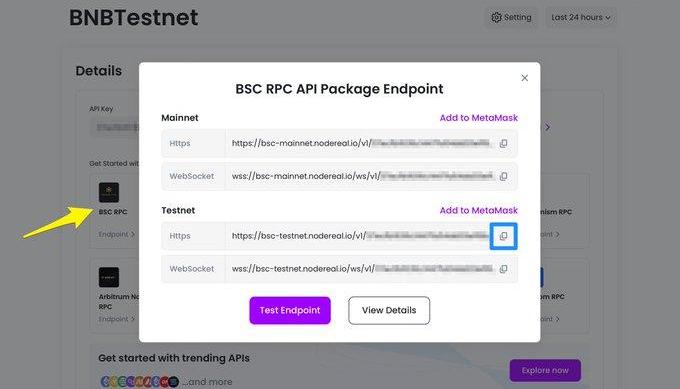Expand the BSC RPC Endpoint chevron
The width and height of the screenshot is (680, 389).
pos(133,234)
